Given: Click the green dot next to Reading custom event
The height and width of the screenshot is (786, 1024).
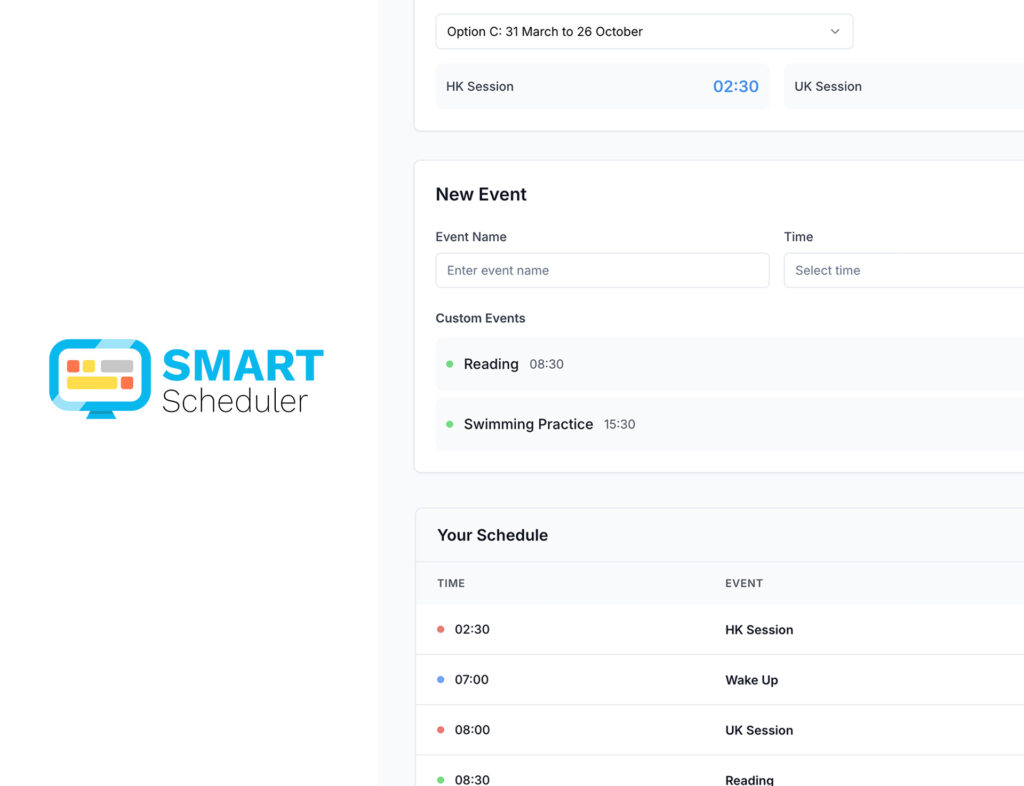Looking at the screenshot, I should pos(449,364).
